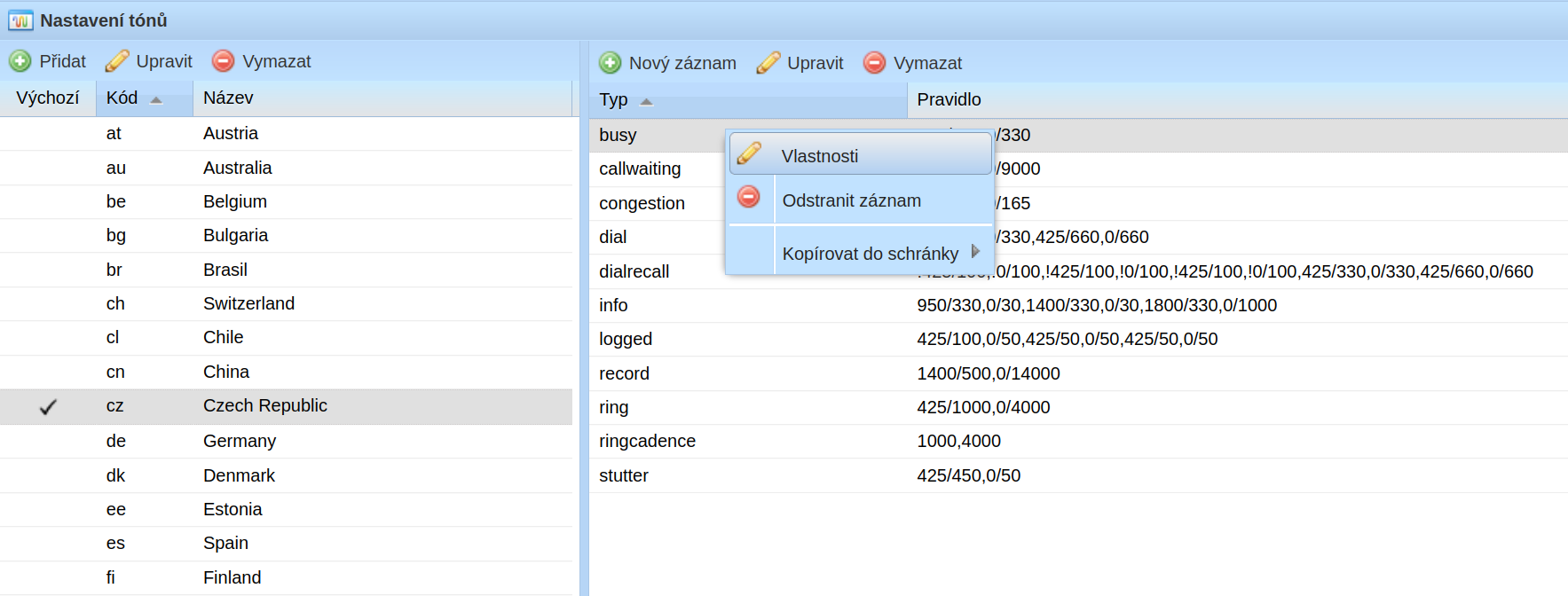Click the green plus icon beside Přidat
The image size is (1568, 596).
coord(20,61)
